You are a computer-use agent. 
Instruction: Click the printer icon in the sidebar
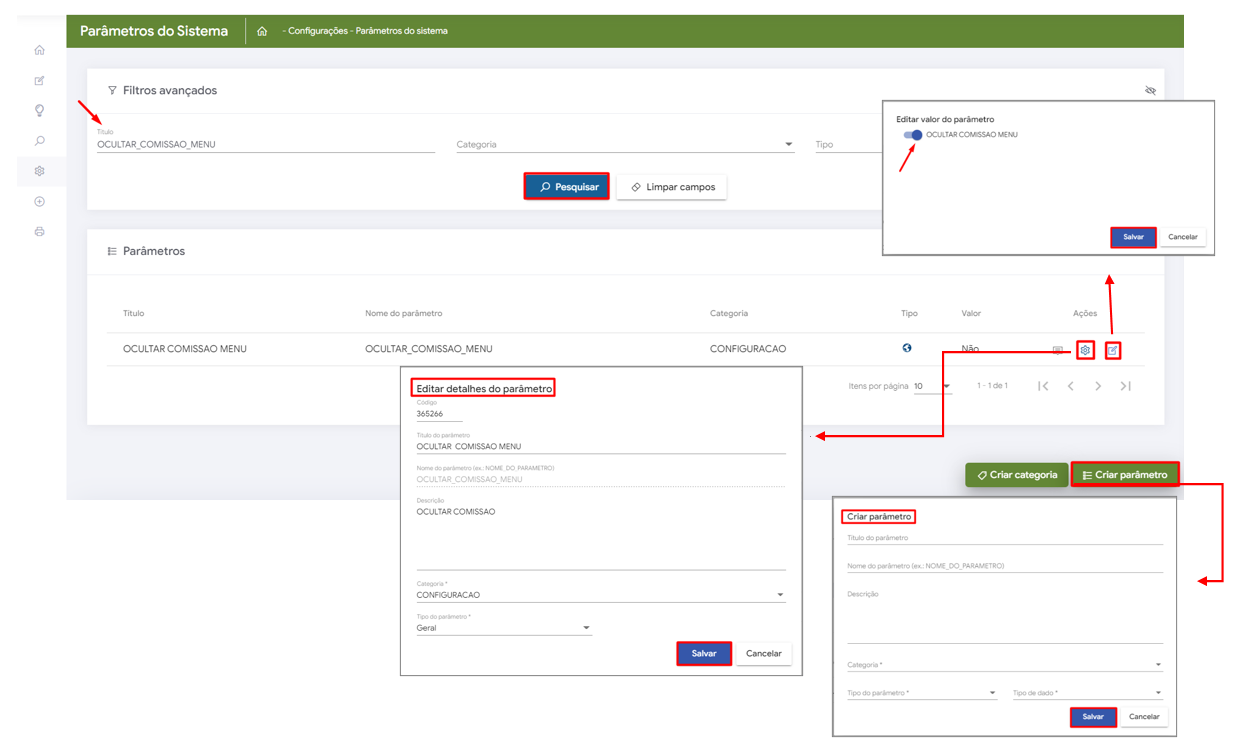40,232
